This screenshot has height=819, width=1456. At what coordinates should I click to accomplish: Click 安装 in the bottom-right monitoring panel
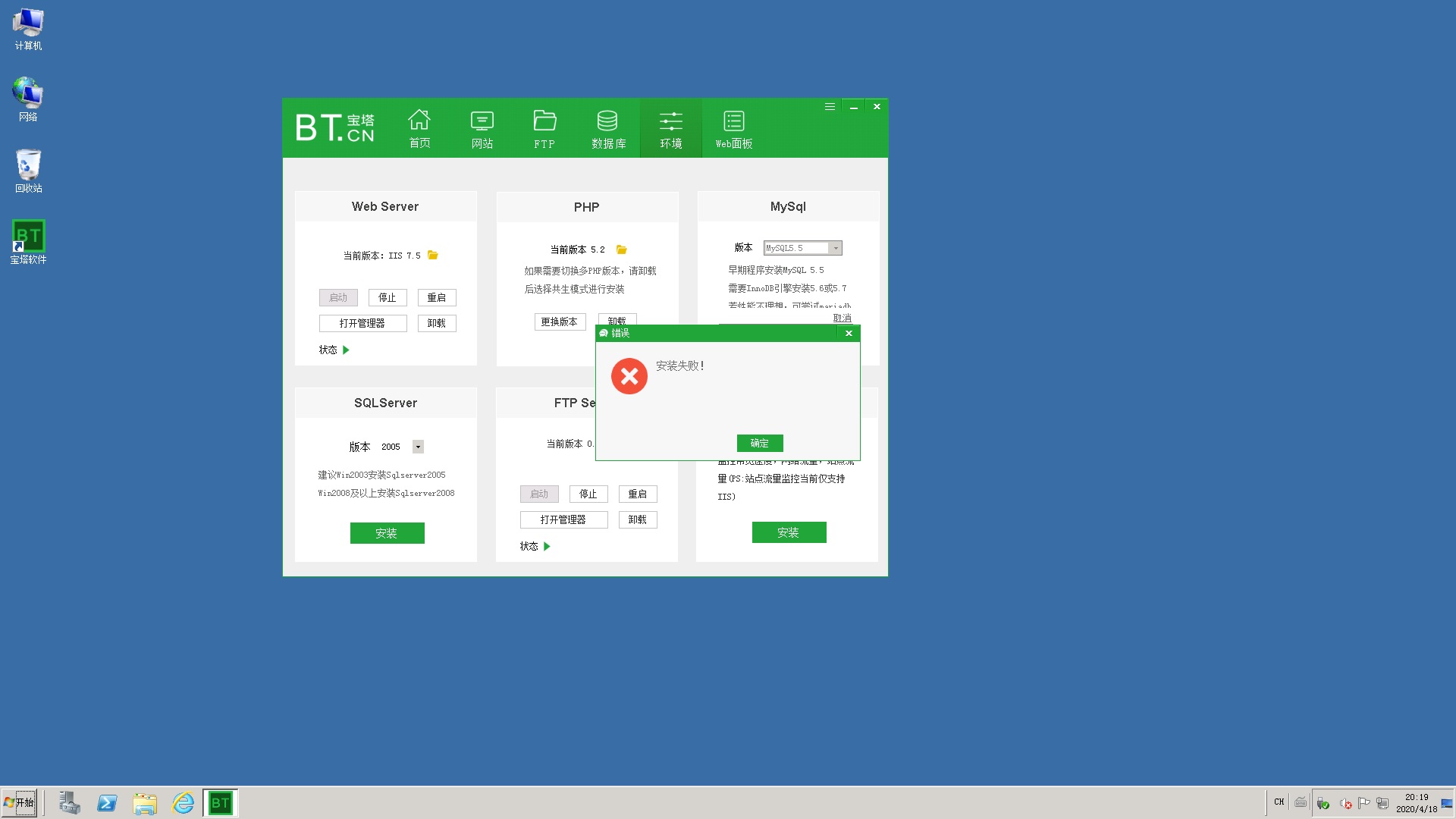click(x=789, y=532)
